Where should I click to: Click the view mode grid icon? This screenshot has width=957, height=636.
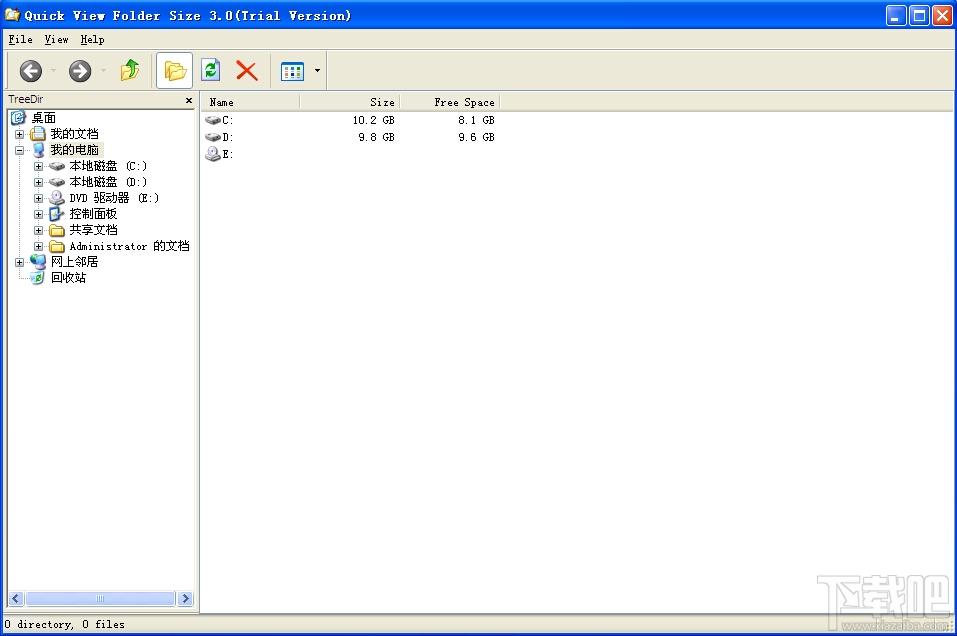point(292,71)
